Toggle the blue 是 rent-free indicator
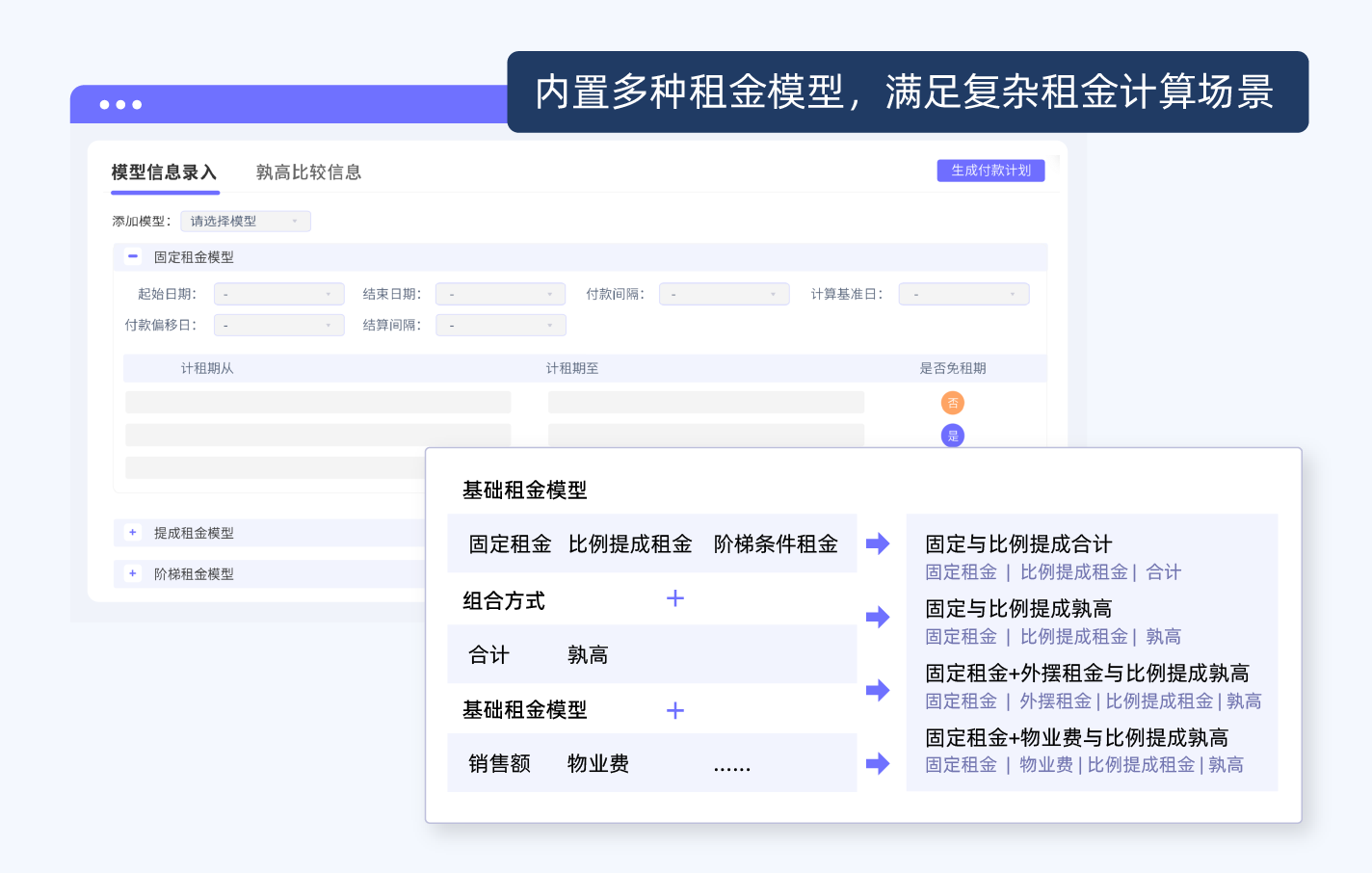Viewport: 1372px width, 873px height. [x=953, y=436]
